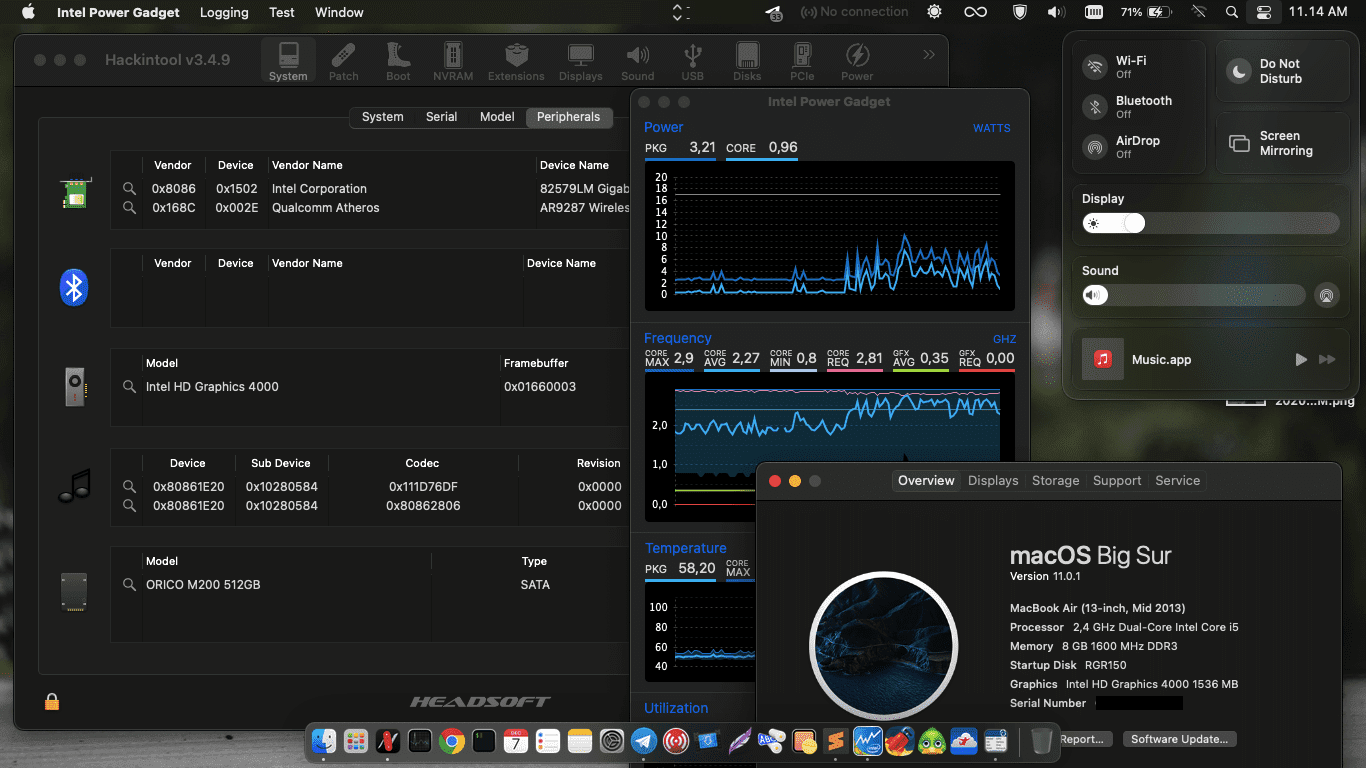Image resolution: width=1366 pixels, height=768 pixels.
Task: Click the No connection status item
Action: point(854,12)
